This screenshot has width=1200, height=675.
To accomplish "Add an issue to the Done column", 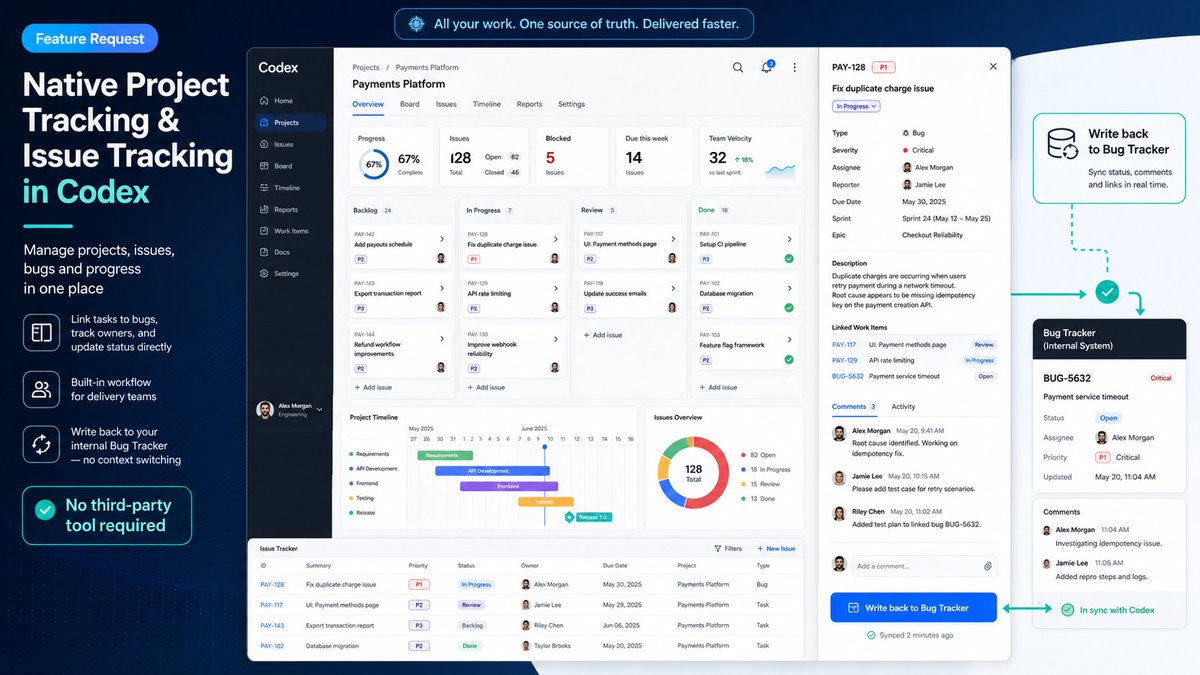I will coord(718,387).
